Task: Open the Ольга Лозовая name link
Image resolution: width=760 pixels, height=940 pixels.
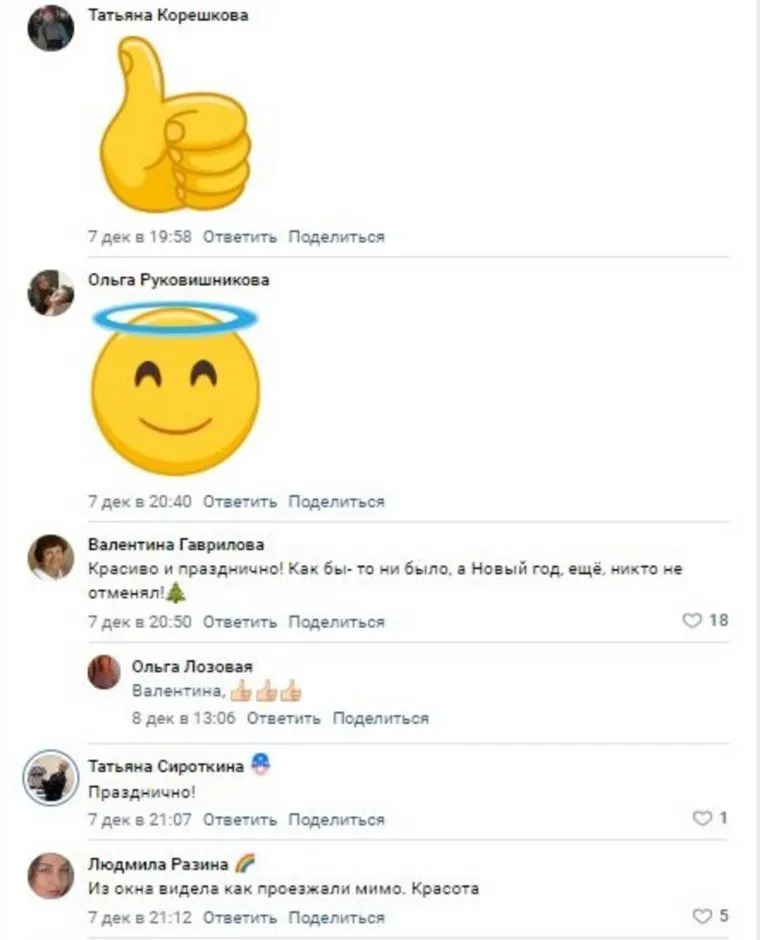Action: [192, 667]
